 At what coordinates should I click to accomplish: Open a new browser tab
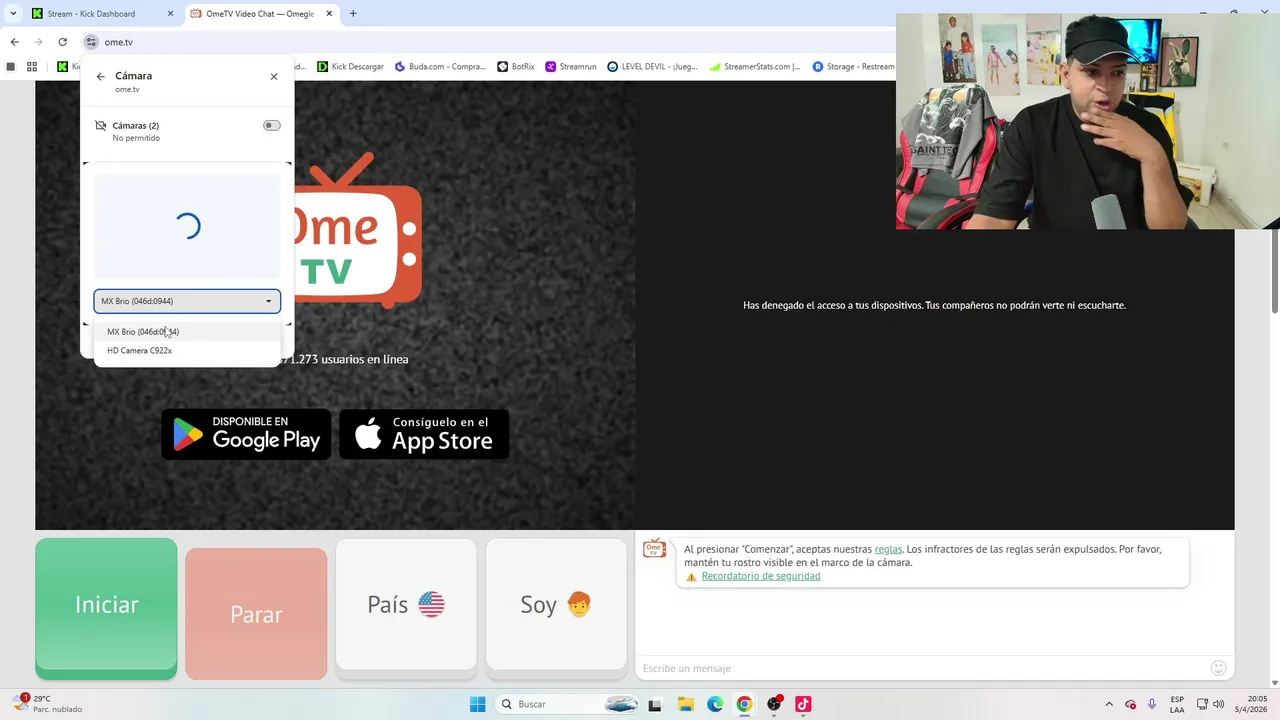coord(353,14)
